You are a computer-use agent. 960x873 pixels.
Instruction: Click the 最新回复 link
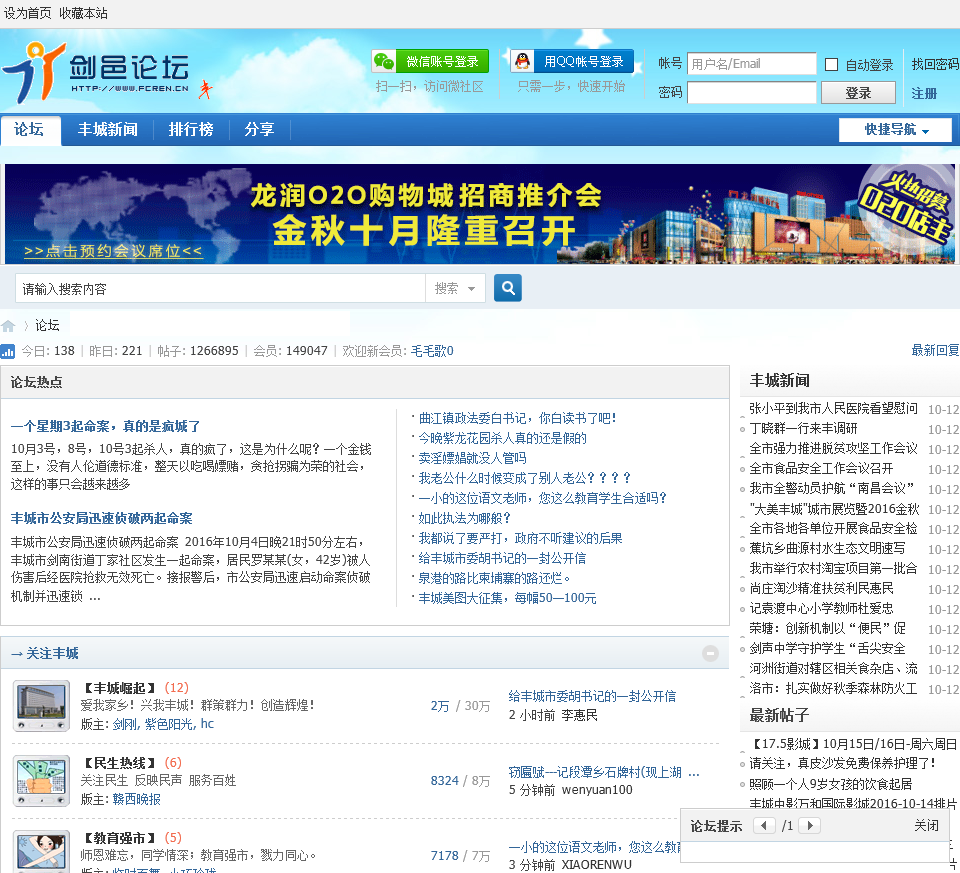[x=935, y=350]
